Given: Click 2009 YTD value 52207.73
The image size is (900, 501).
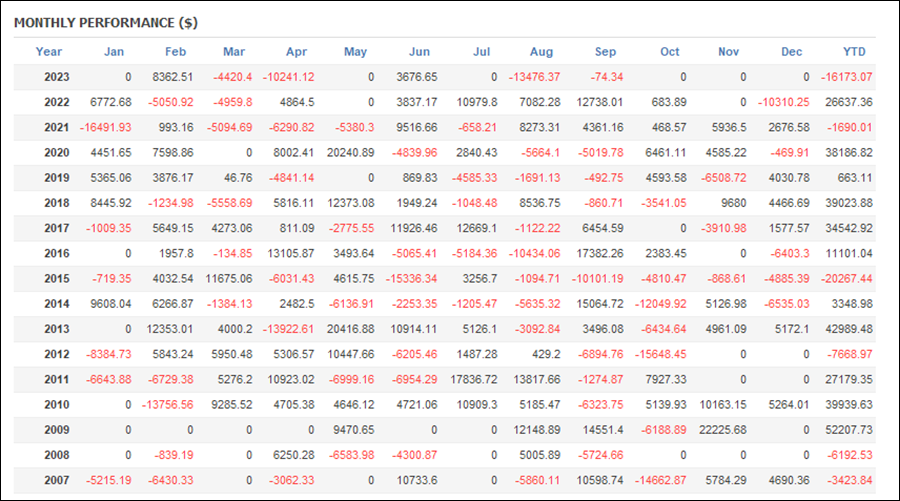Looking at the screenshot, I should (849, 430).
